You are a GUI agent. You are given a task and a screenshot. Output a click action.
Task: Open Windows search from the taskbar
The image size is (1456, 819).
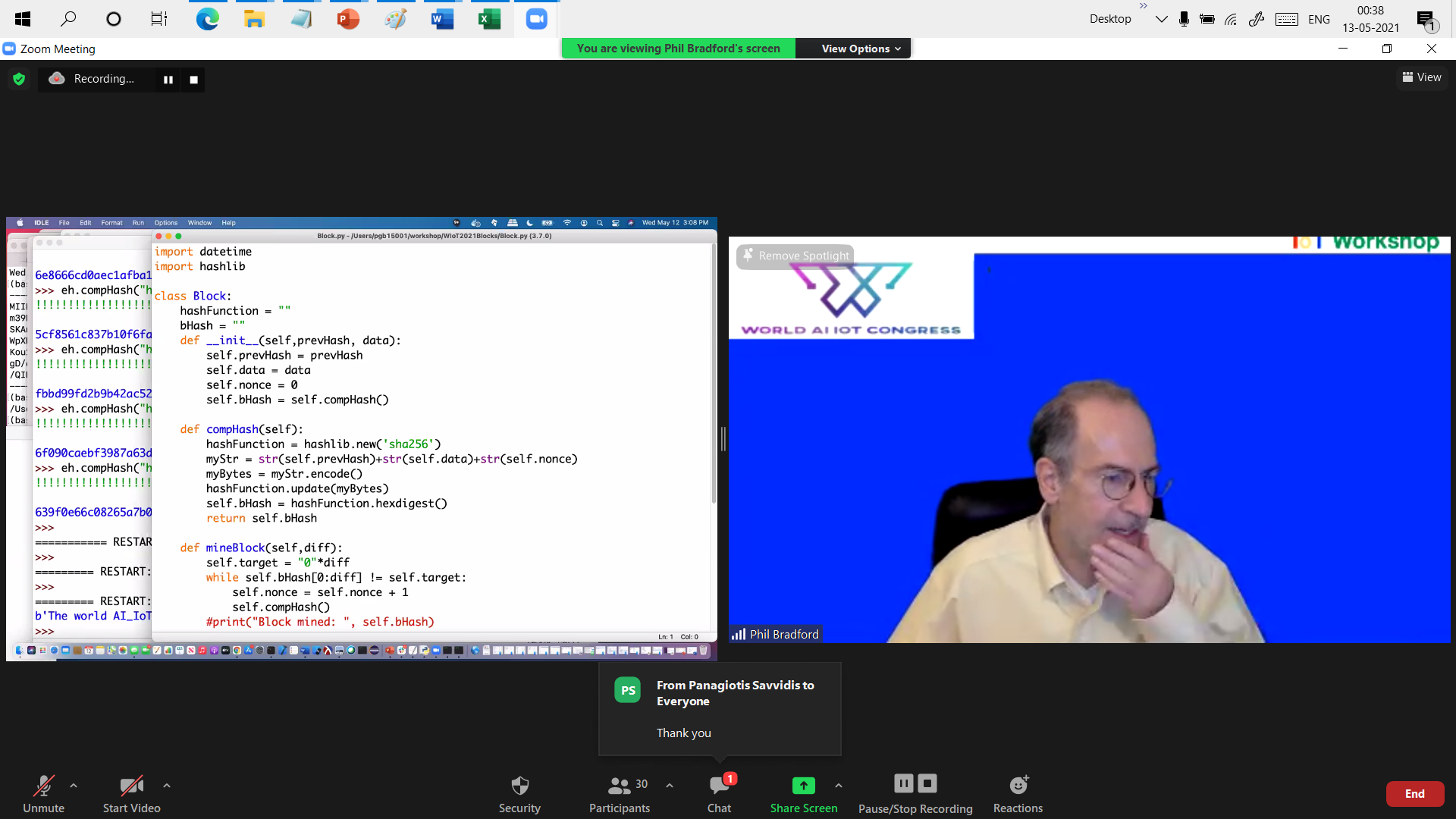pyautogui.click(x=68, y=19)
